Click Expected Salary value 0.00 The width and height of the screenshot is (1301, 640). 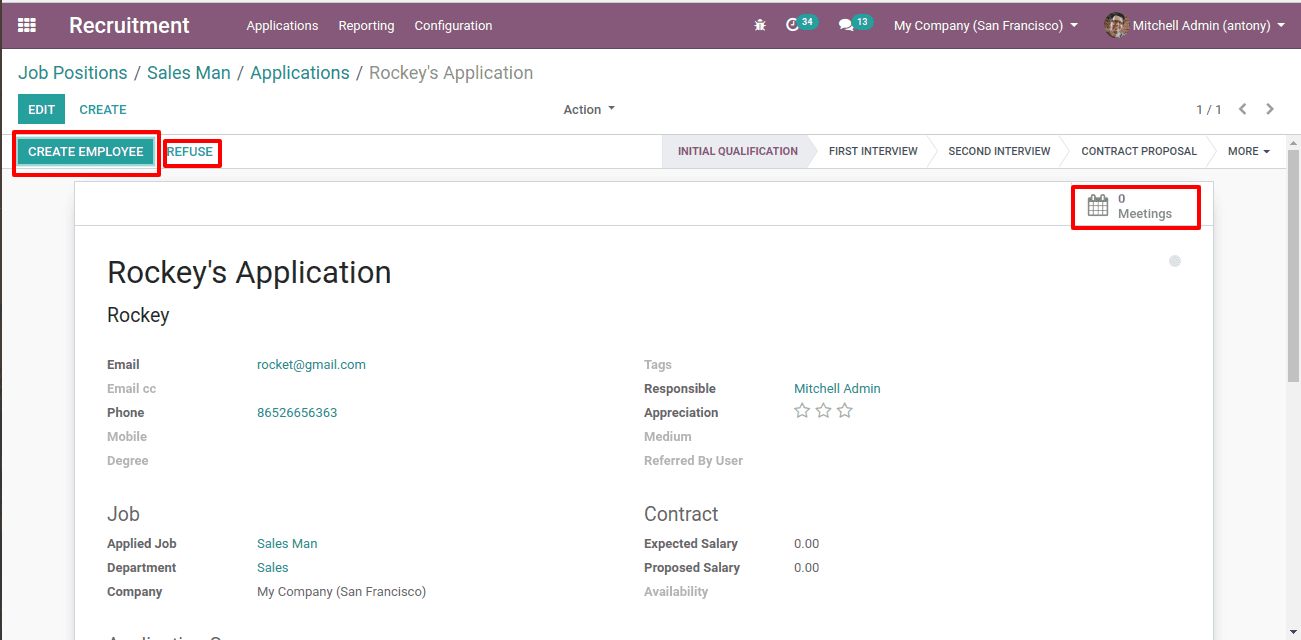click(806, 544)
